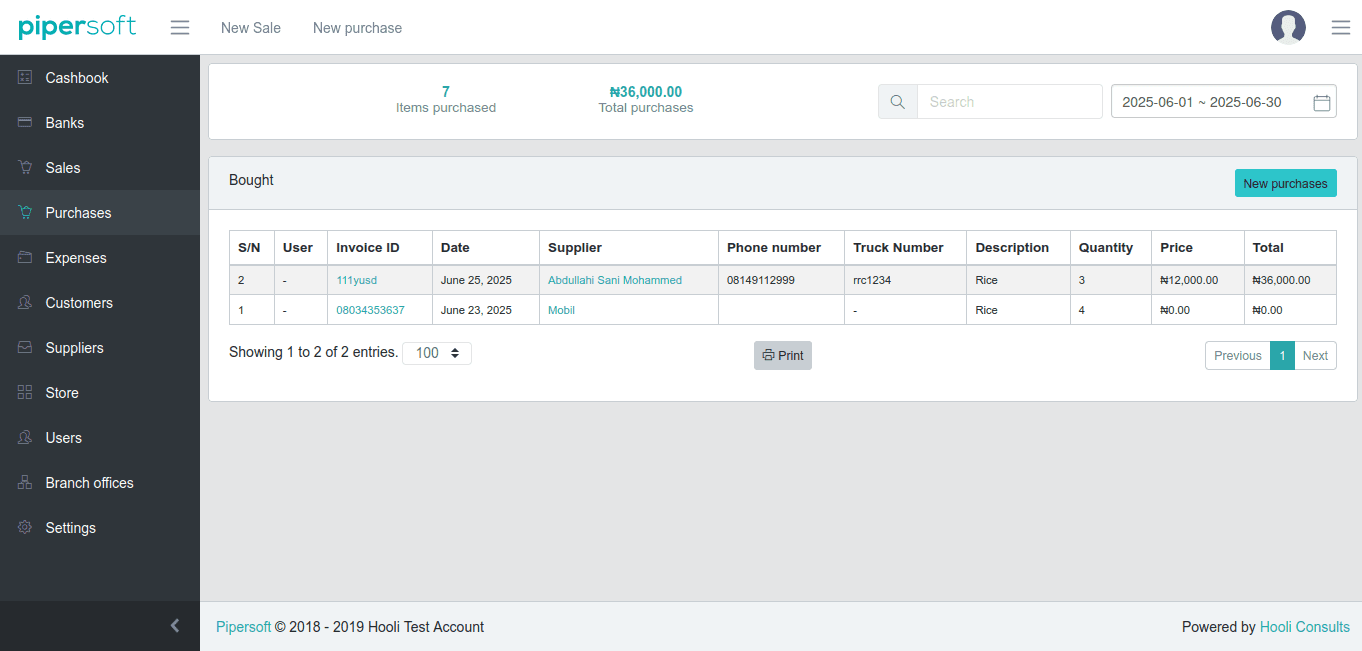This screenshot has width=1362, height=651.
Task: Open Customers from the sidebar
Action: (100, 302)
